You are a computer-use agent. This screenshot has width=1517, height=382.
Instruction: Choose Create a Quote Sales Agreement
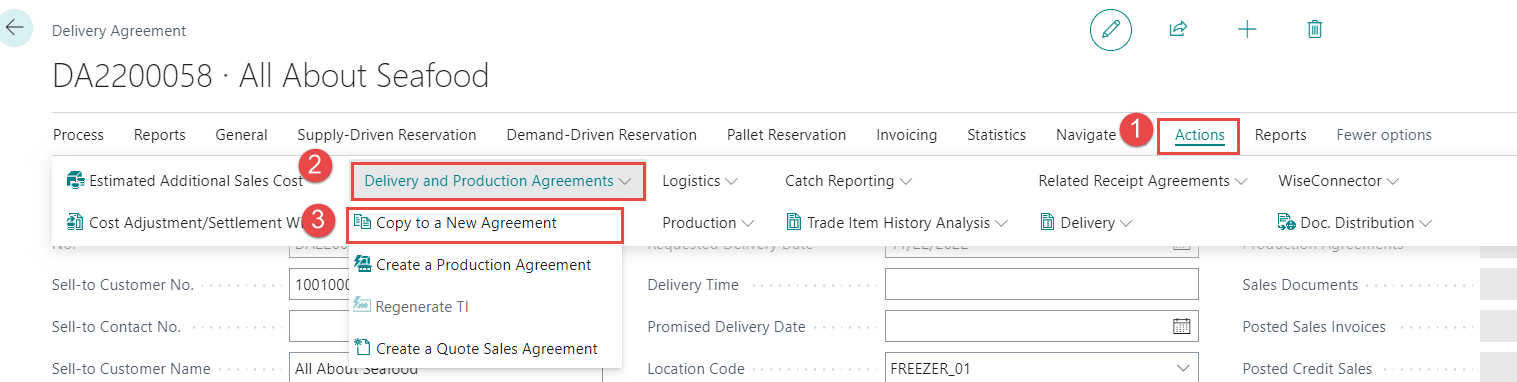[476, 349]
